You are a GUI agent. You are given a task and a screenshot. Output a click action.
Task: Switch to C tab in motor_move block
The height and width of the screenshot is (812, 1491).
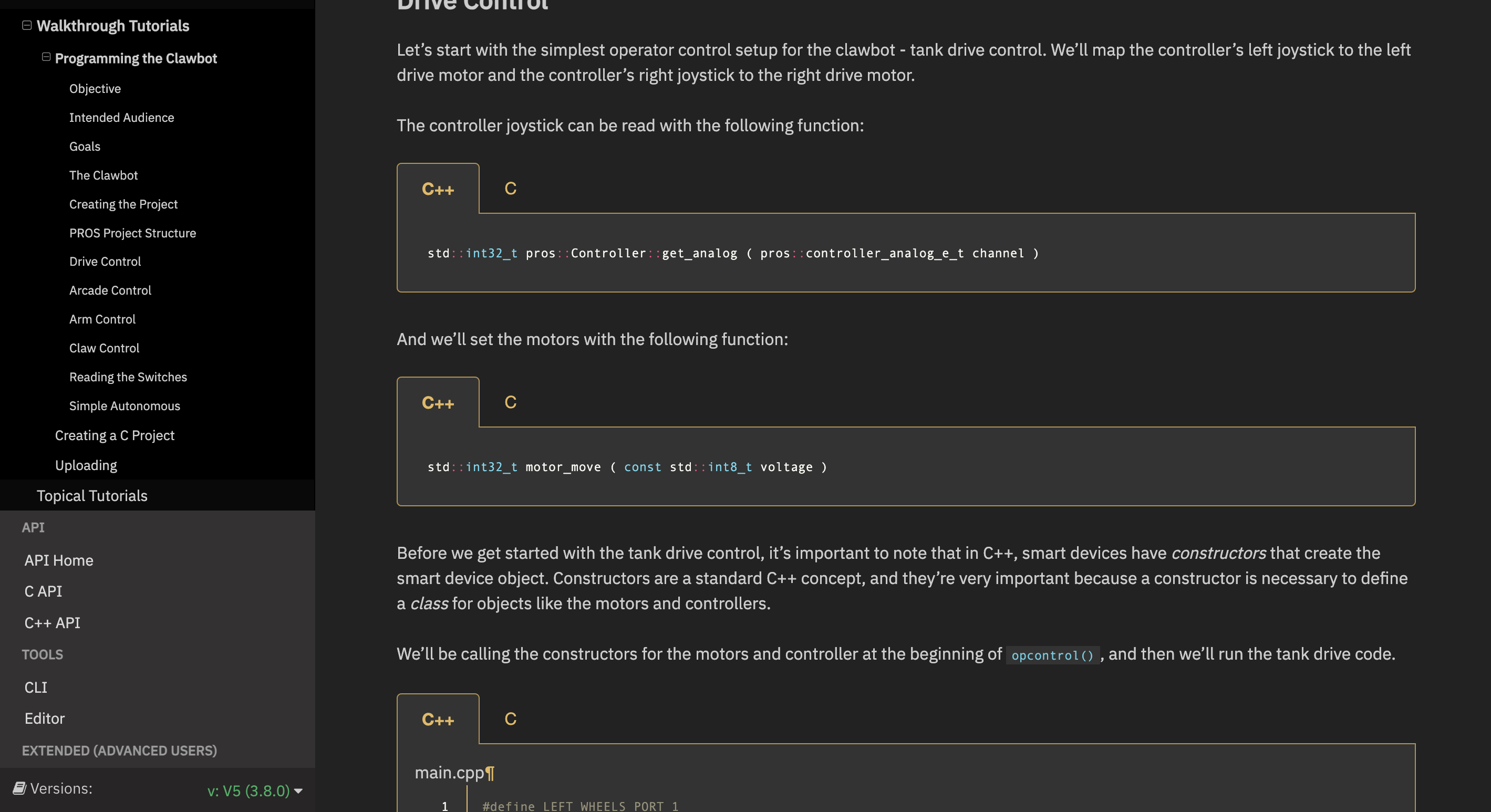coord(511,402)
